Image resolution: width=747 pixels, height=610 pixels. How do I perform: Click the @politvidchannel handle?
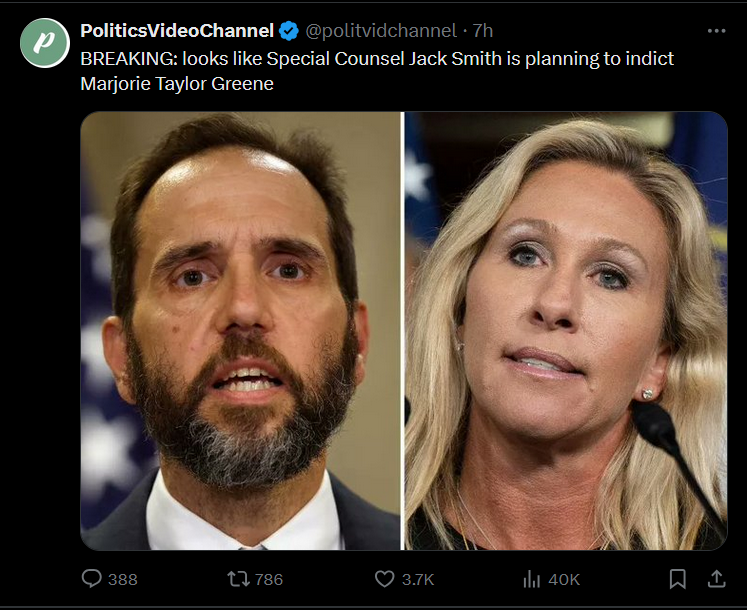(380, 31)
